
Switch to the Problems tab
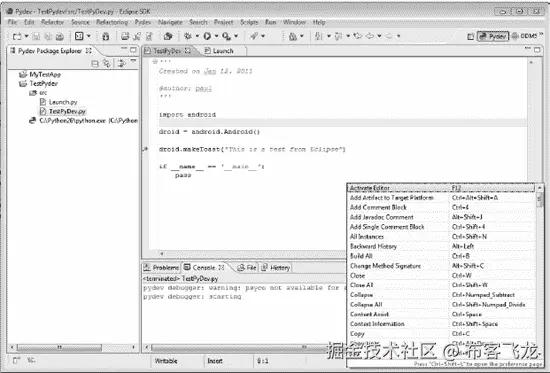pyautogui.click(x=161, y=268)
